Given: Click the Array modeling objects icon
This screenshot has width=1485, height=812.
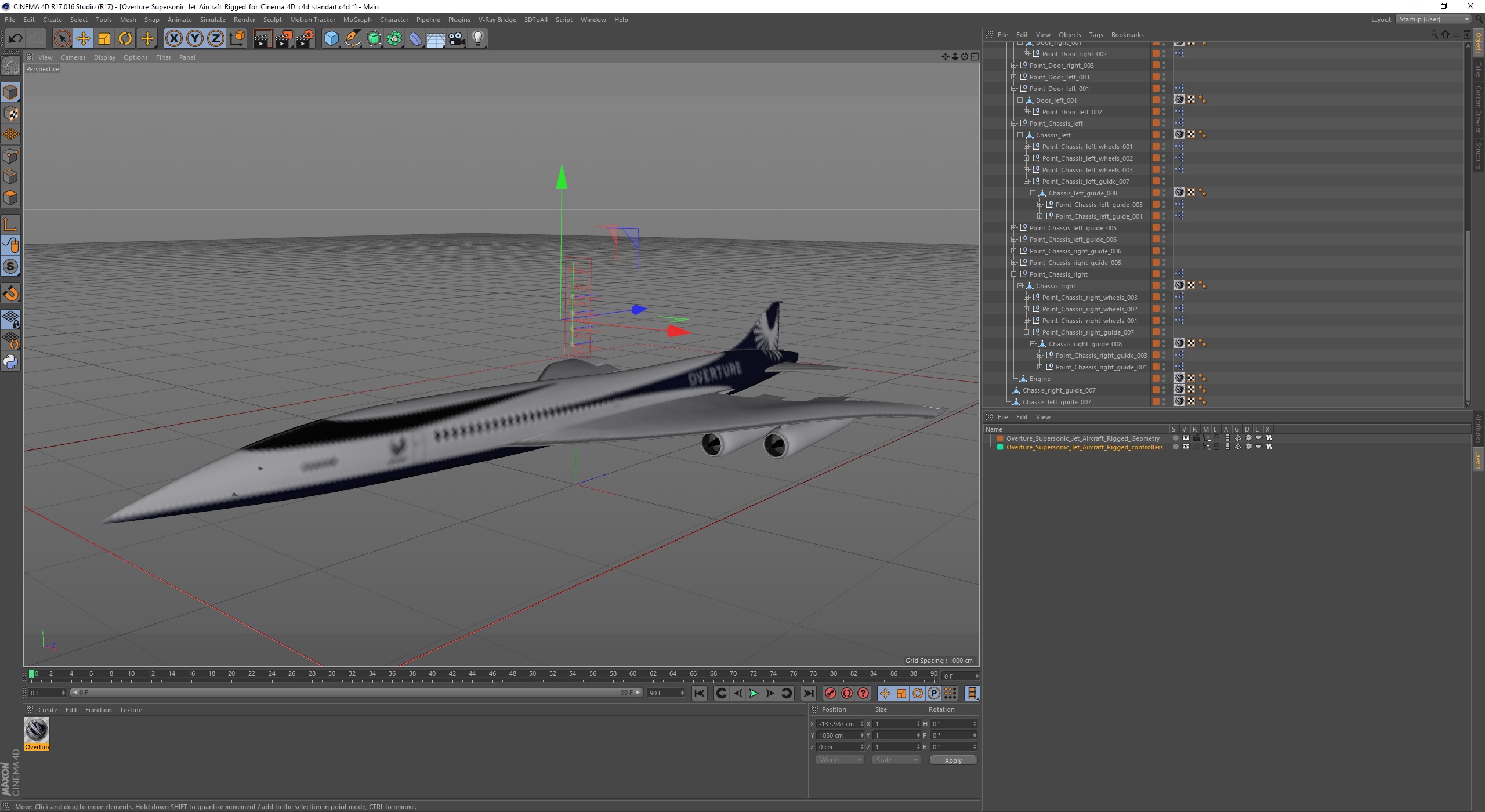Looking at the screenshot, I should click(394, 39).
